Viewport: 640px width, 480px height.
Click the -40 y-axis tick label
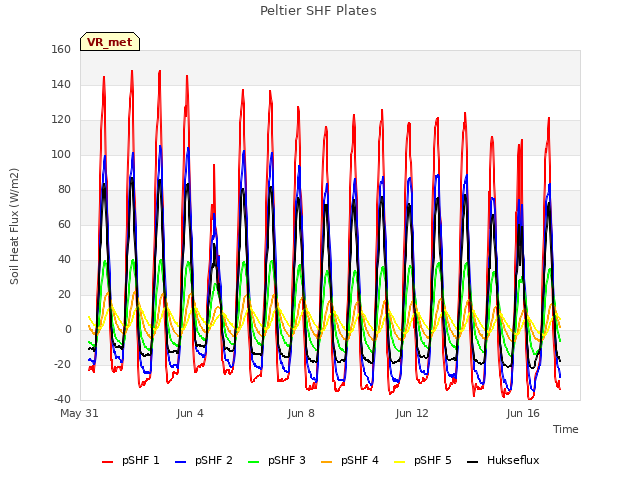click(x=62, y=400)
